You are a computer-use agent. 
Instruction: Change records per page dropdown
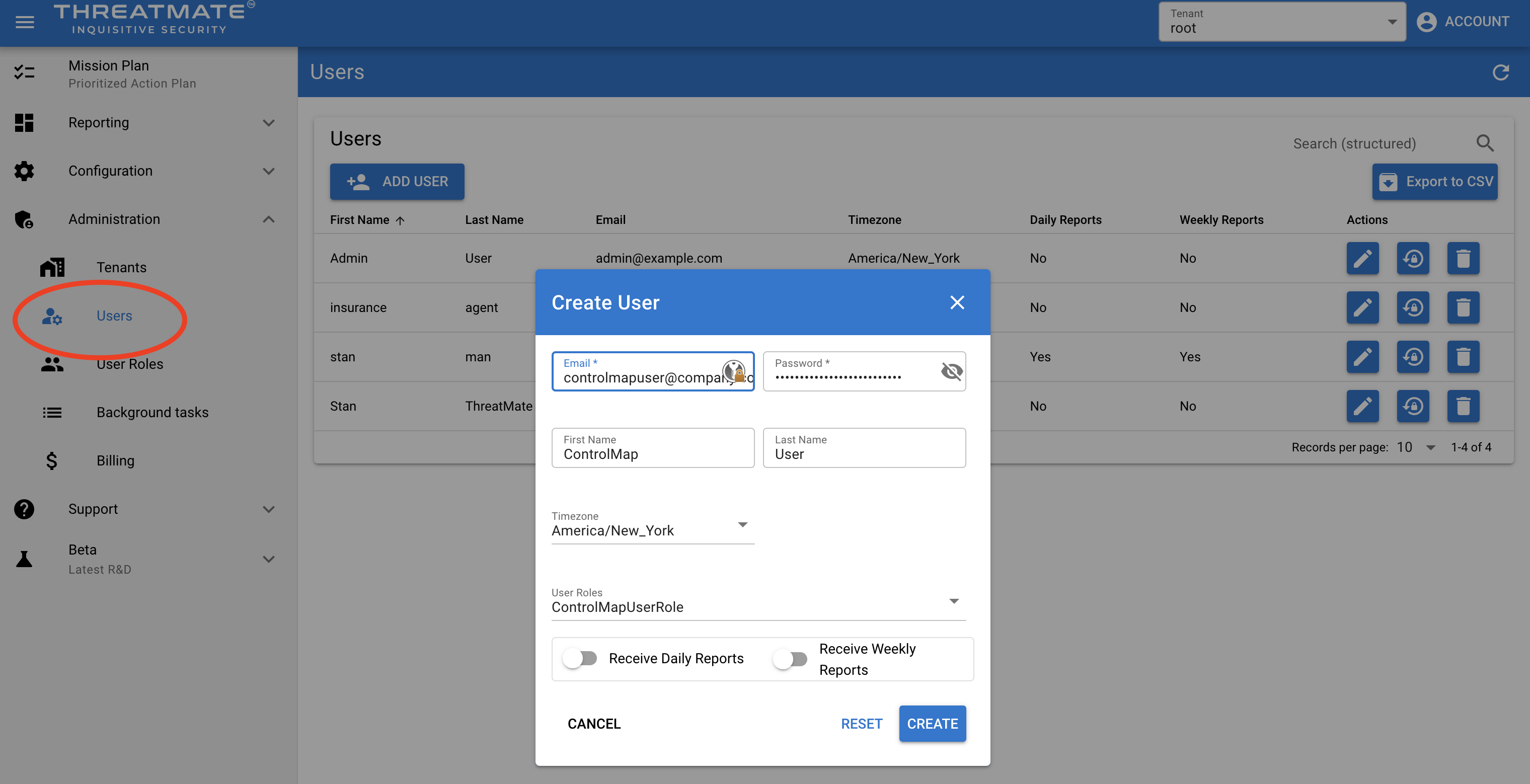click(x=1416, y=447)
